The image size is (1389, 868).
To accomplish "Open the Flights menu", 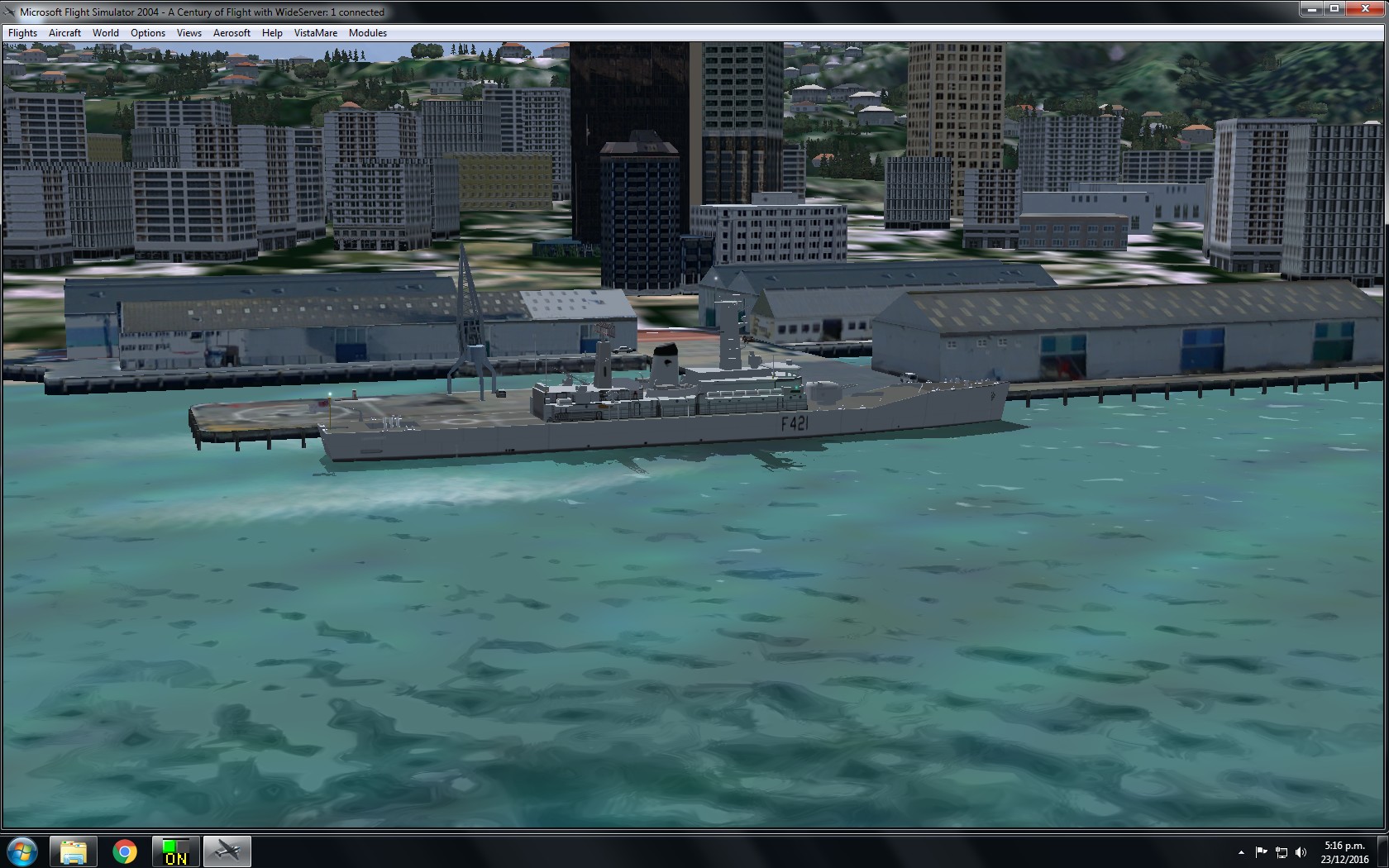I will 22,33.
